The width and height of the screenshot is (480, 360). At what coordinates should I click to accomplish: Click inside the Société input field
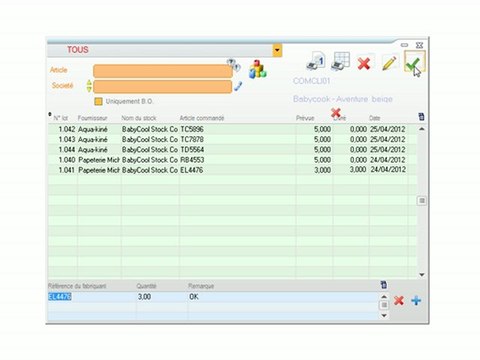pos(163,87)
